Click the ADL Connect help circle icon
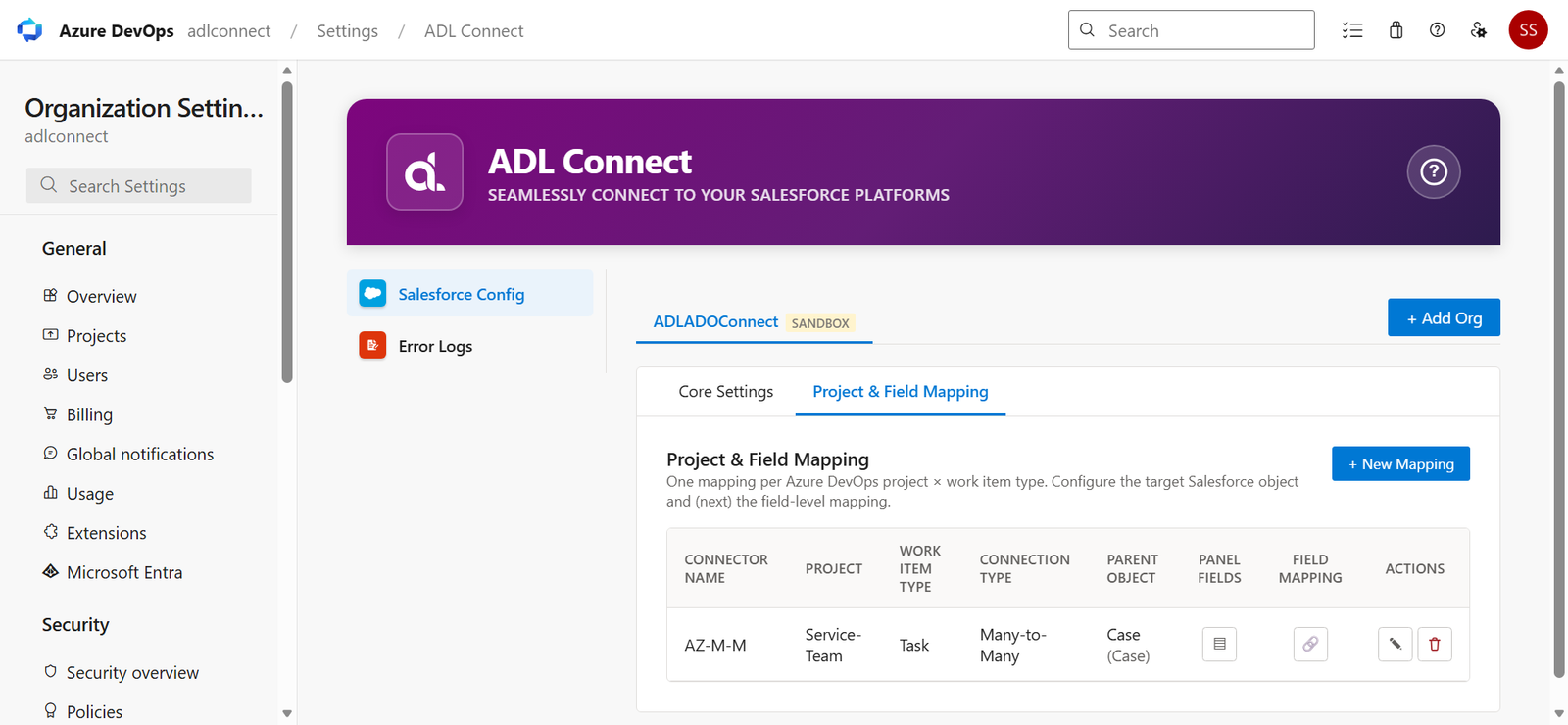This screenshot has height=725, width=1568. (1434, 171)
